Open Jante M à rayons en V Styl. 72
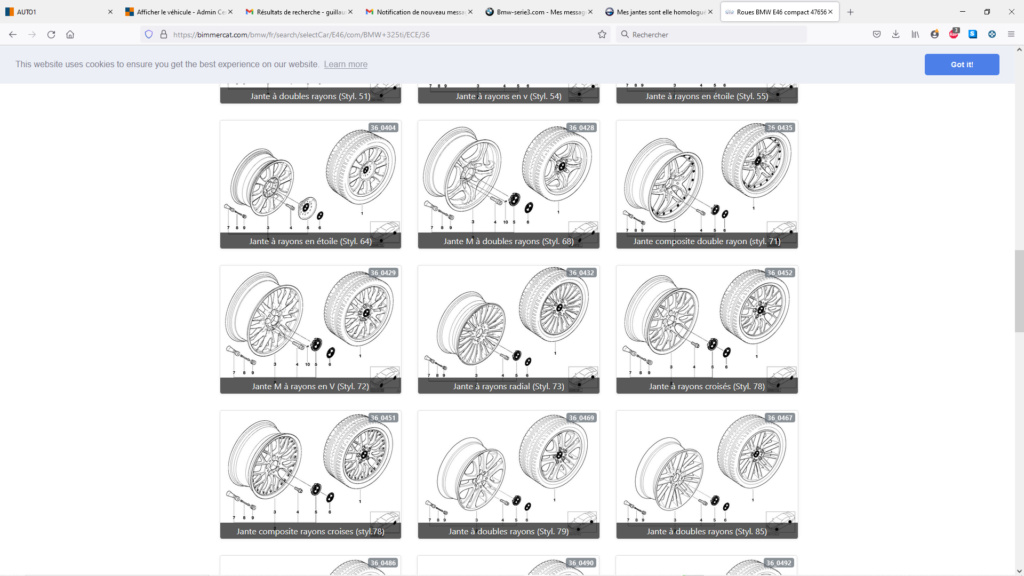The width and height of the screenshot is (1024, 576). tap(310, 329)
